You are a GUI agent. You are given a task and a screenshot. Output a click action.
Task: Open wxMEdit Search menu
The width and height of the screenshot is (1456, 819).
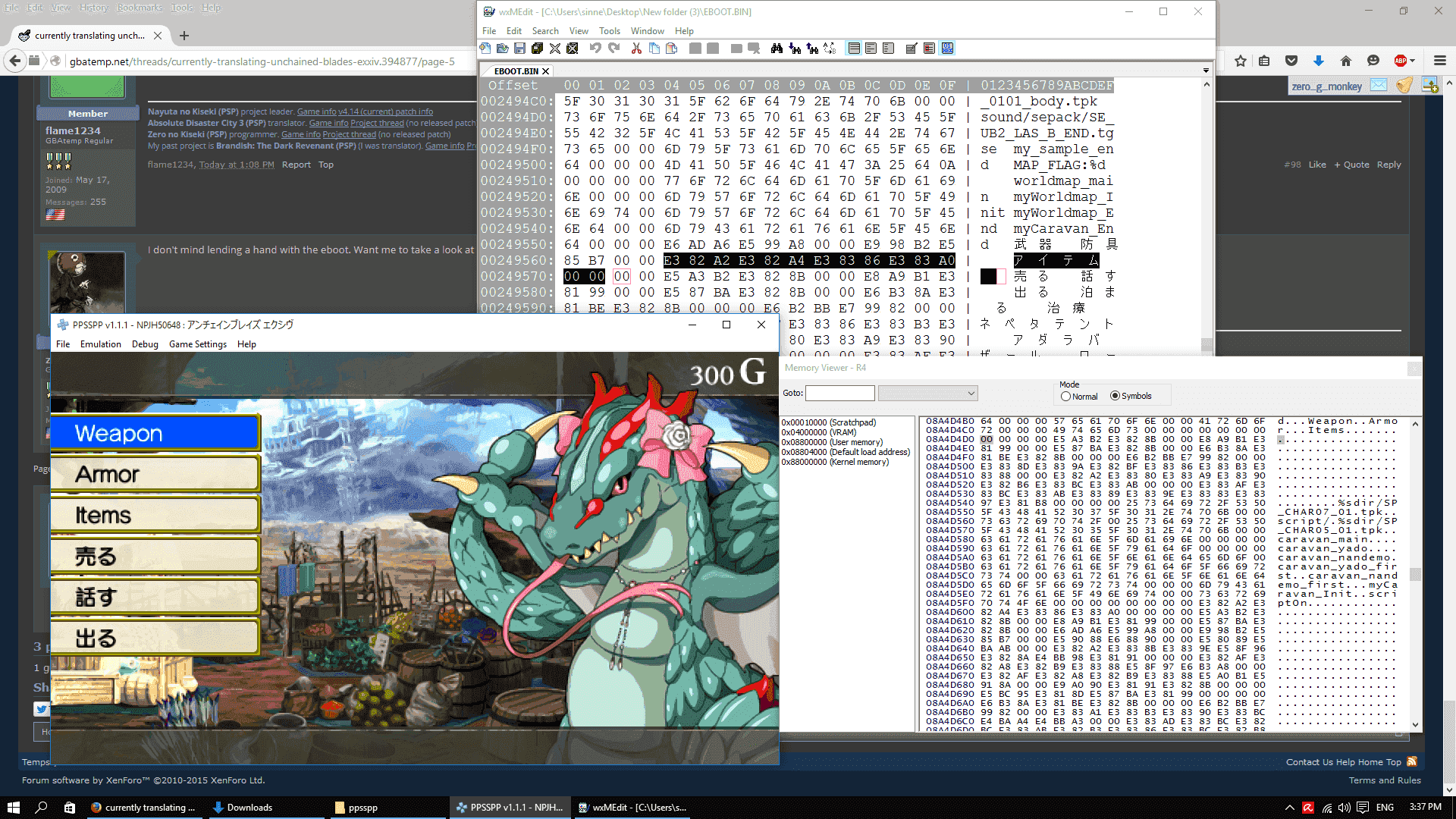(545, 31)
